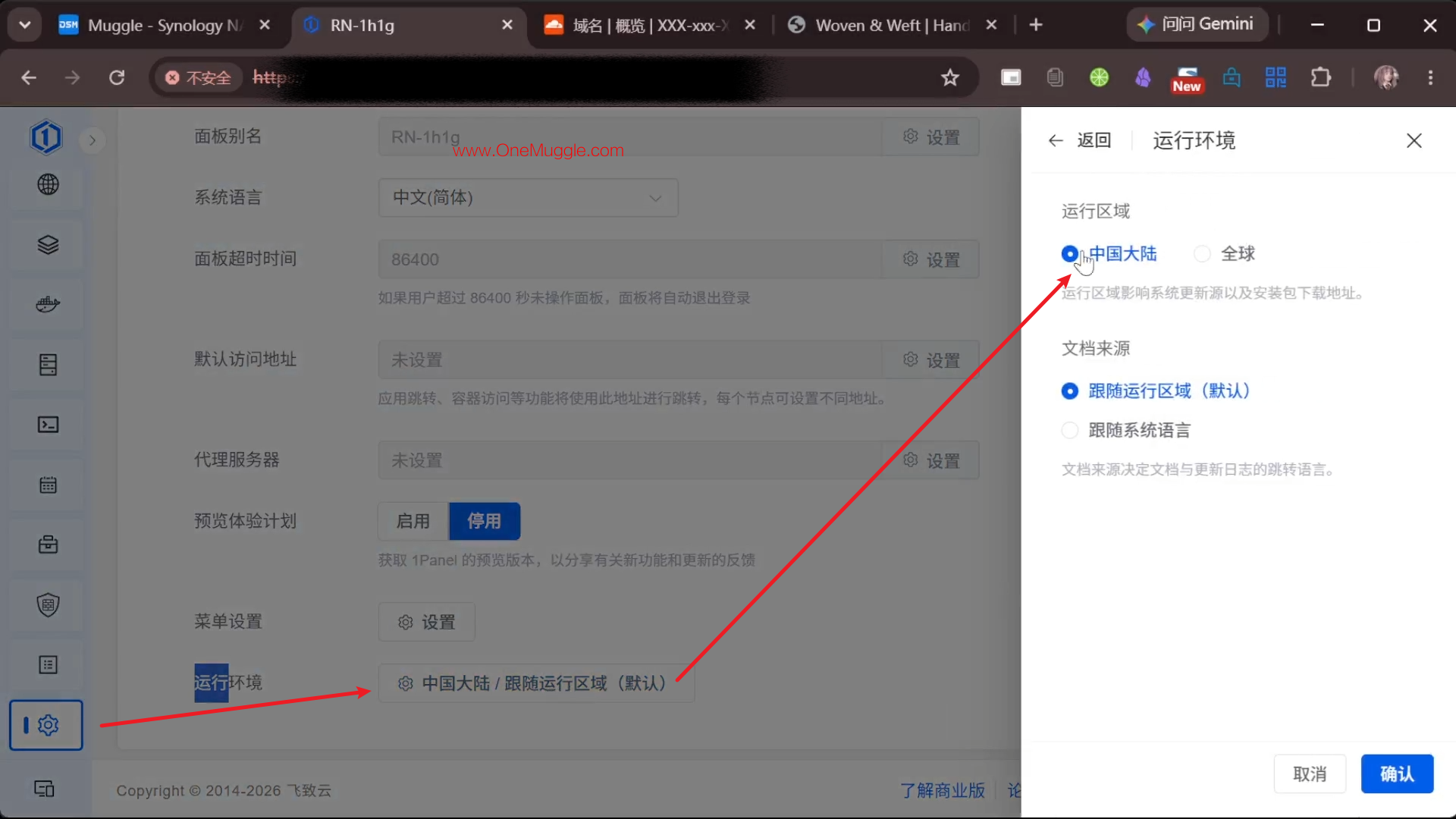Viewport: 1456px width, 819px height.
Task: Select the 全球 region radio button
Action: click(1202, 254)
